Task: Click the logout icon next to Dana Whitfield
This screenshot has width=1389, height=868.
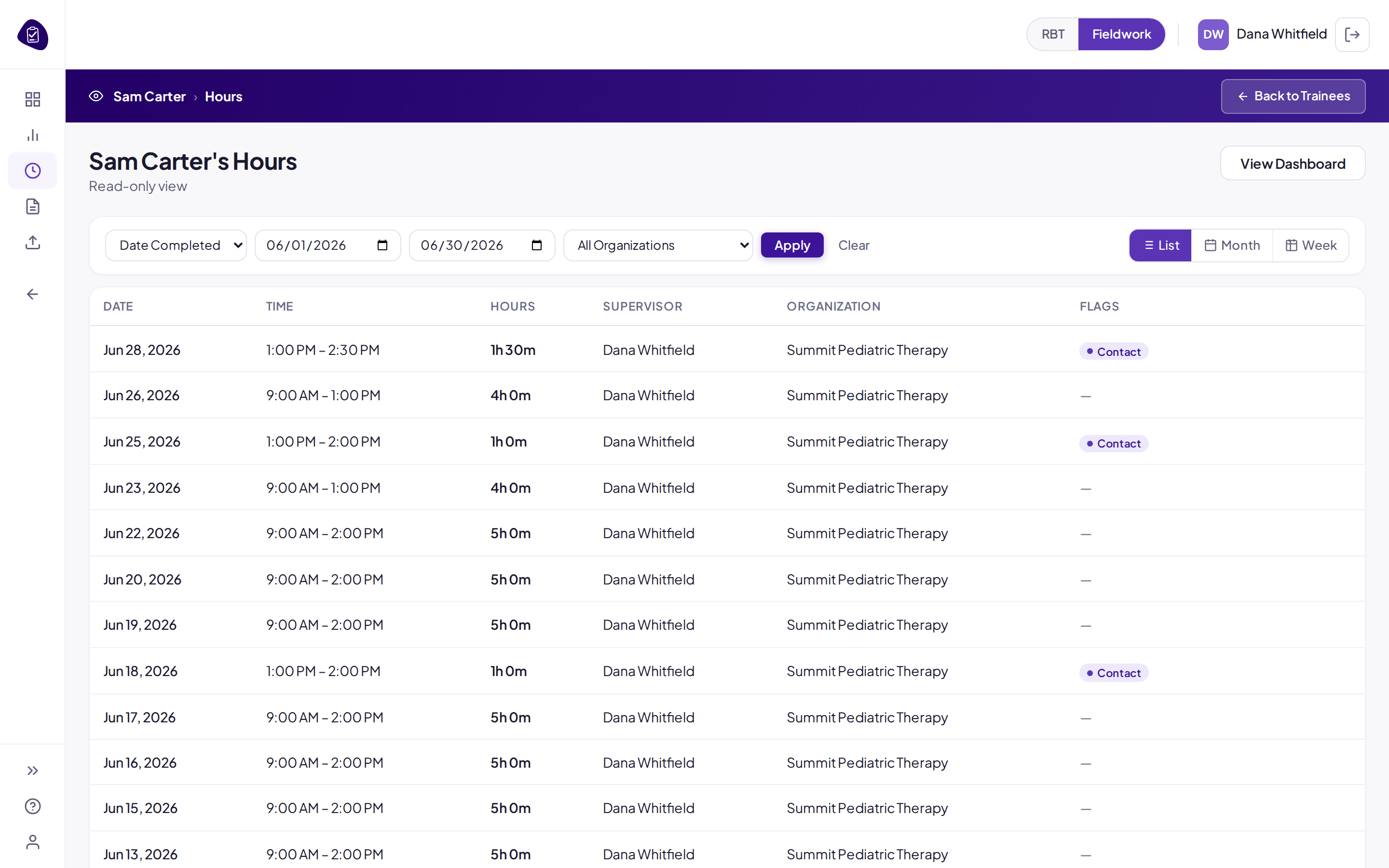Action: 1352,34
